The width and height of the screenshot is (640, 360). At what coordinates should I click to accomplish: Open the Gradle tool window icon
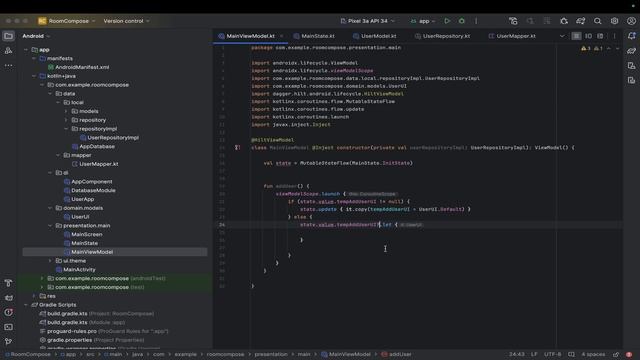[x=631, y=51]
